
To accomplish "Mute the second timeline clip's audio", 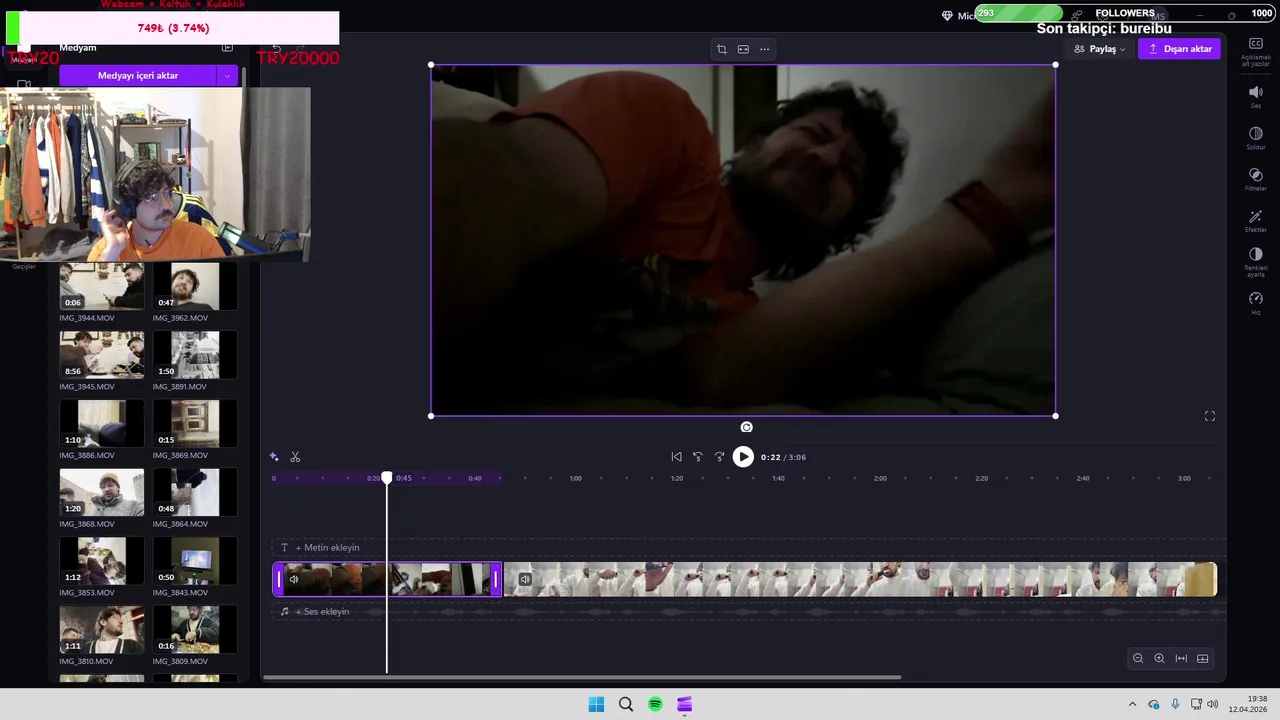I will click(x=525, y=579).
